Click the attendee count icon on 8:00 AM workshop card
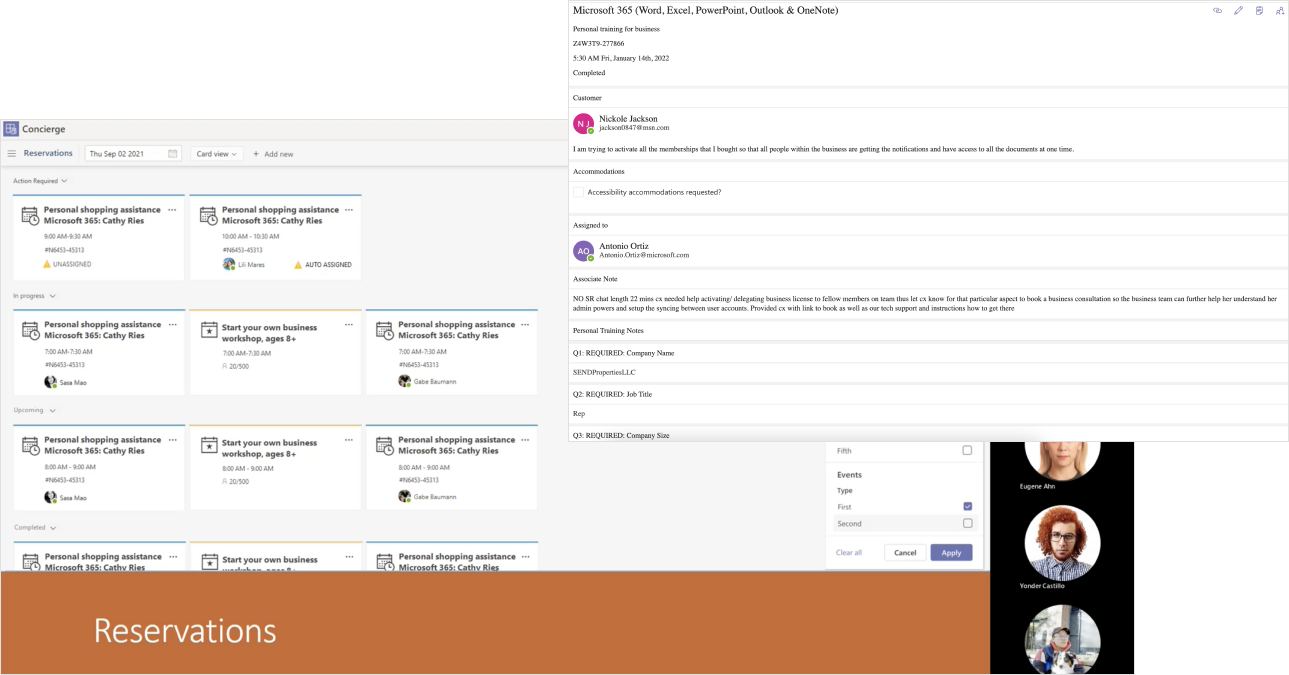1289x675 pixels. coord(225,482)
